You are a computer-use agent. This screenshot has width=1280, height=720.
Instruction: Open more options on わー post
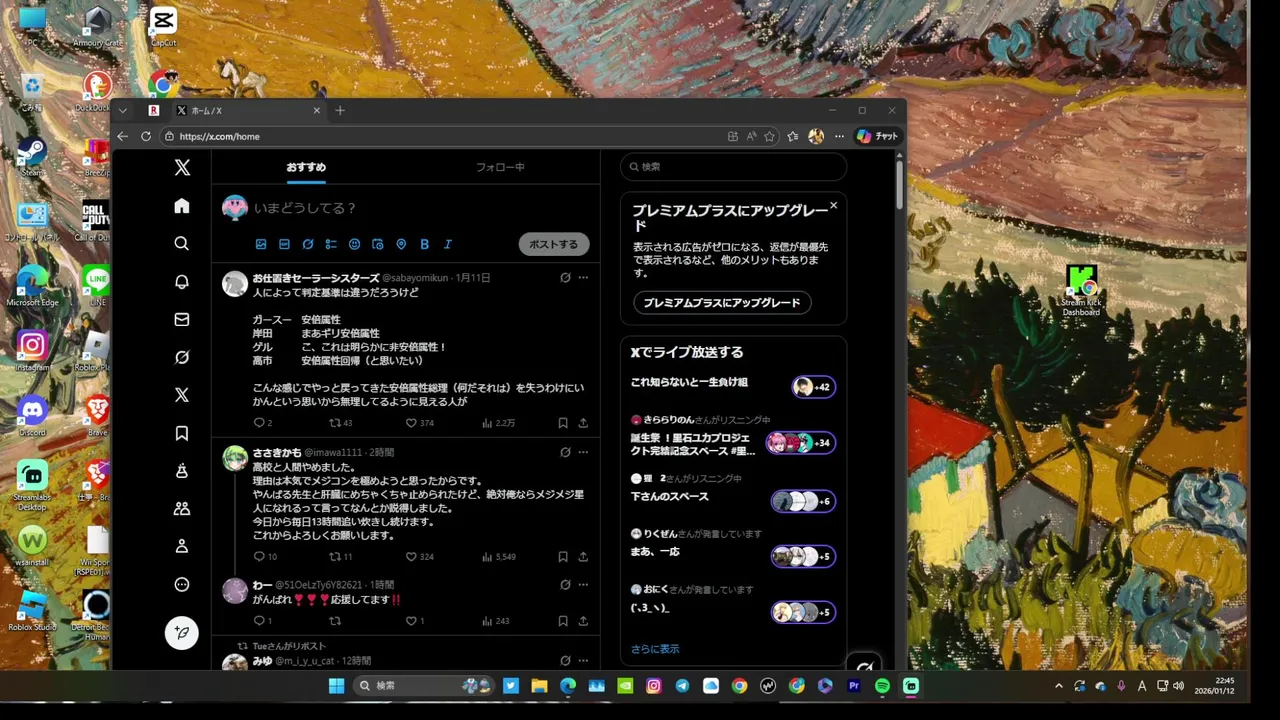[x=583, y=585]
